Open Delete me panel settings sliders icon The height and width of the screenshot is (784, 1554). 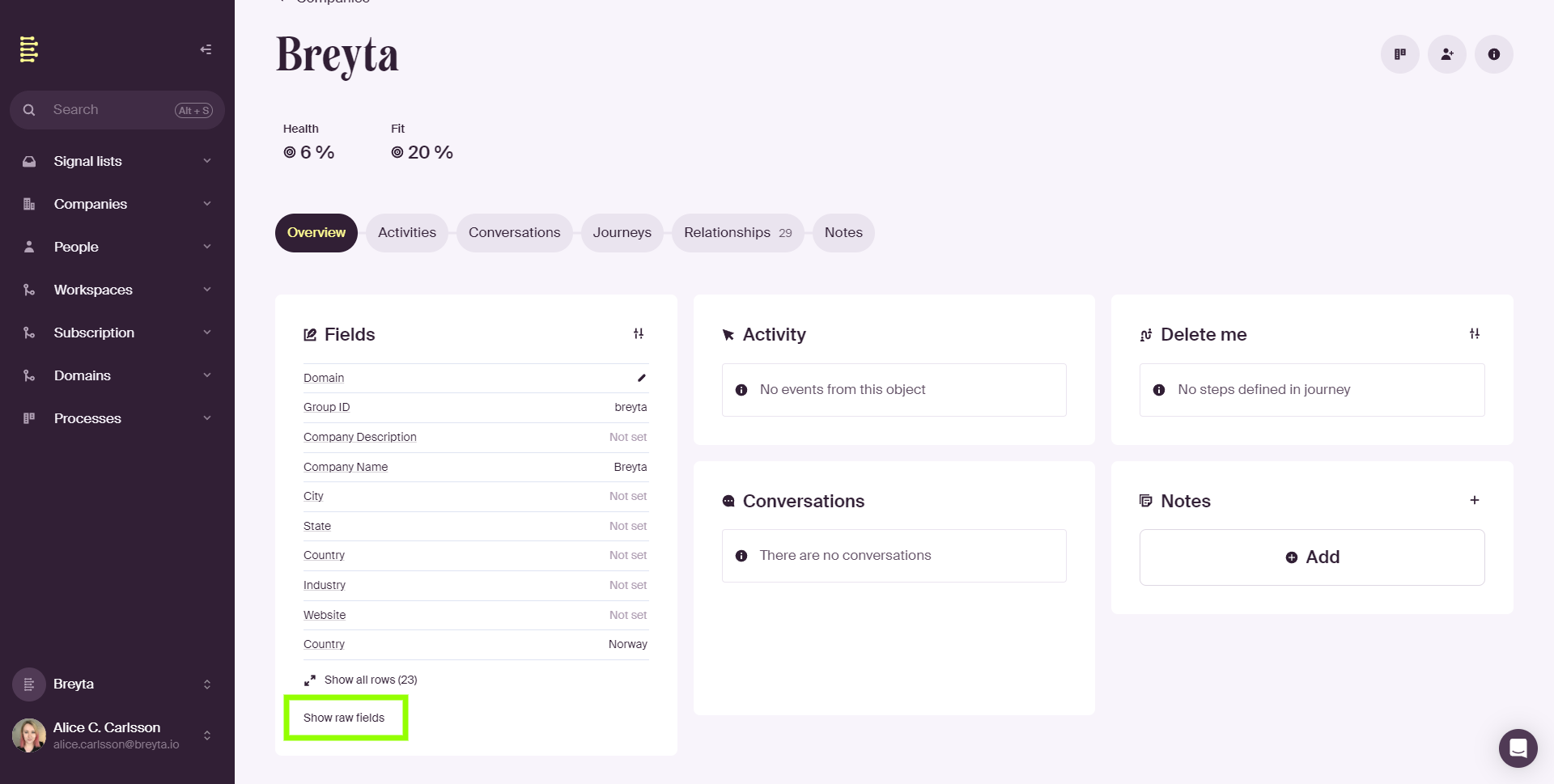point(1475,333)
